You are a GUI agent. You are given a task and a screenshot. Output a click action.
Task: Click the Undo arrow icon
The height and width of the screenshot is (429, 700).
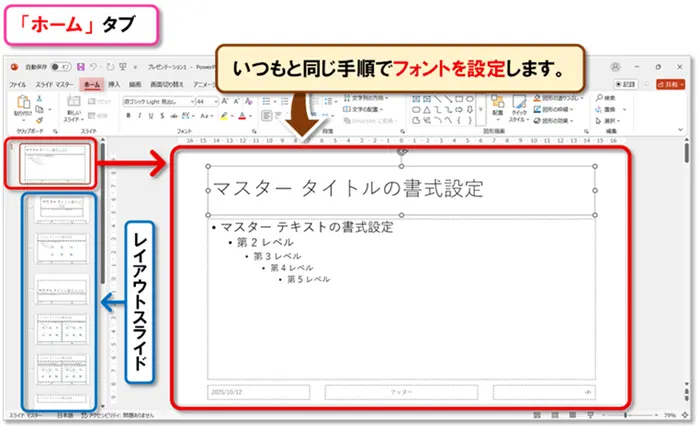point(93,67)
